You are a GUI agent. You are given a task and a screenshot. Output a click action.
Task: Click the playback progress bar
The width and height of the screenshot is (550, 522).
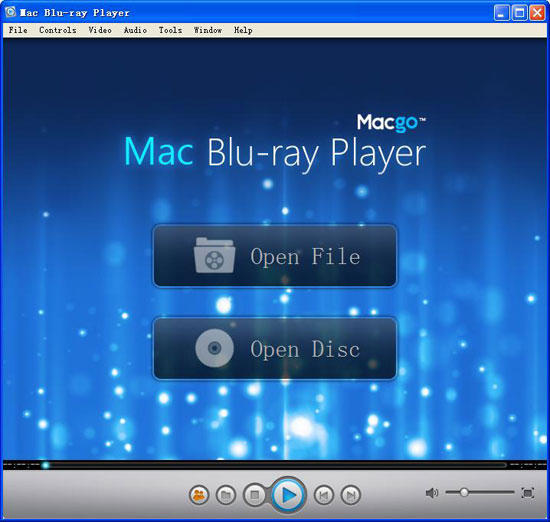[275, 465]
